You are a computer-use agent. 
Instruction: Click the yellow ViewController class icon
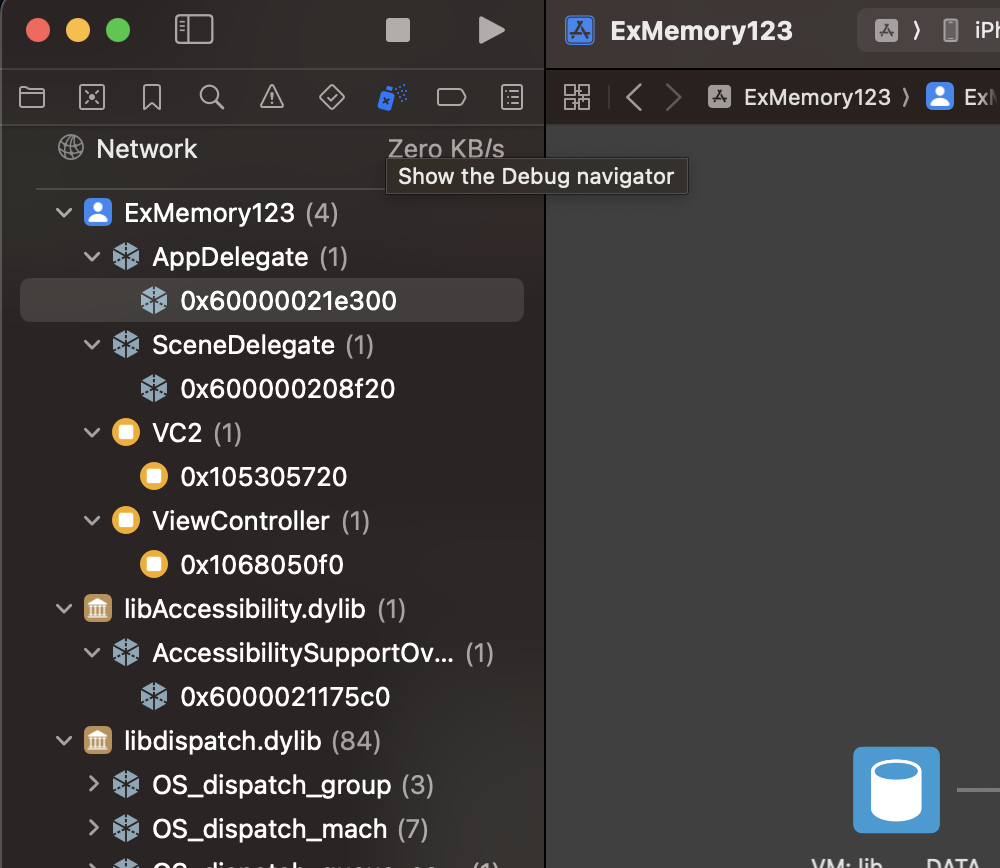point(126,520)
